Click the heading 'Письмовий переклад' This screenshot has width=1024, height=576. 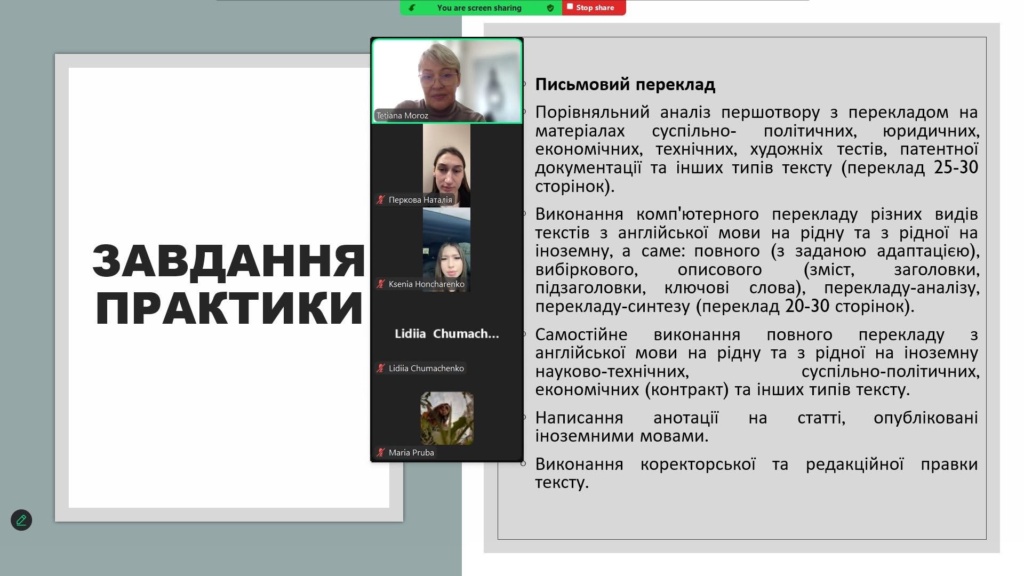[x=625, y=84]
